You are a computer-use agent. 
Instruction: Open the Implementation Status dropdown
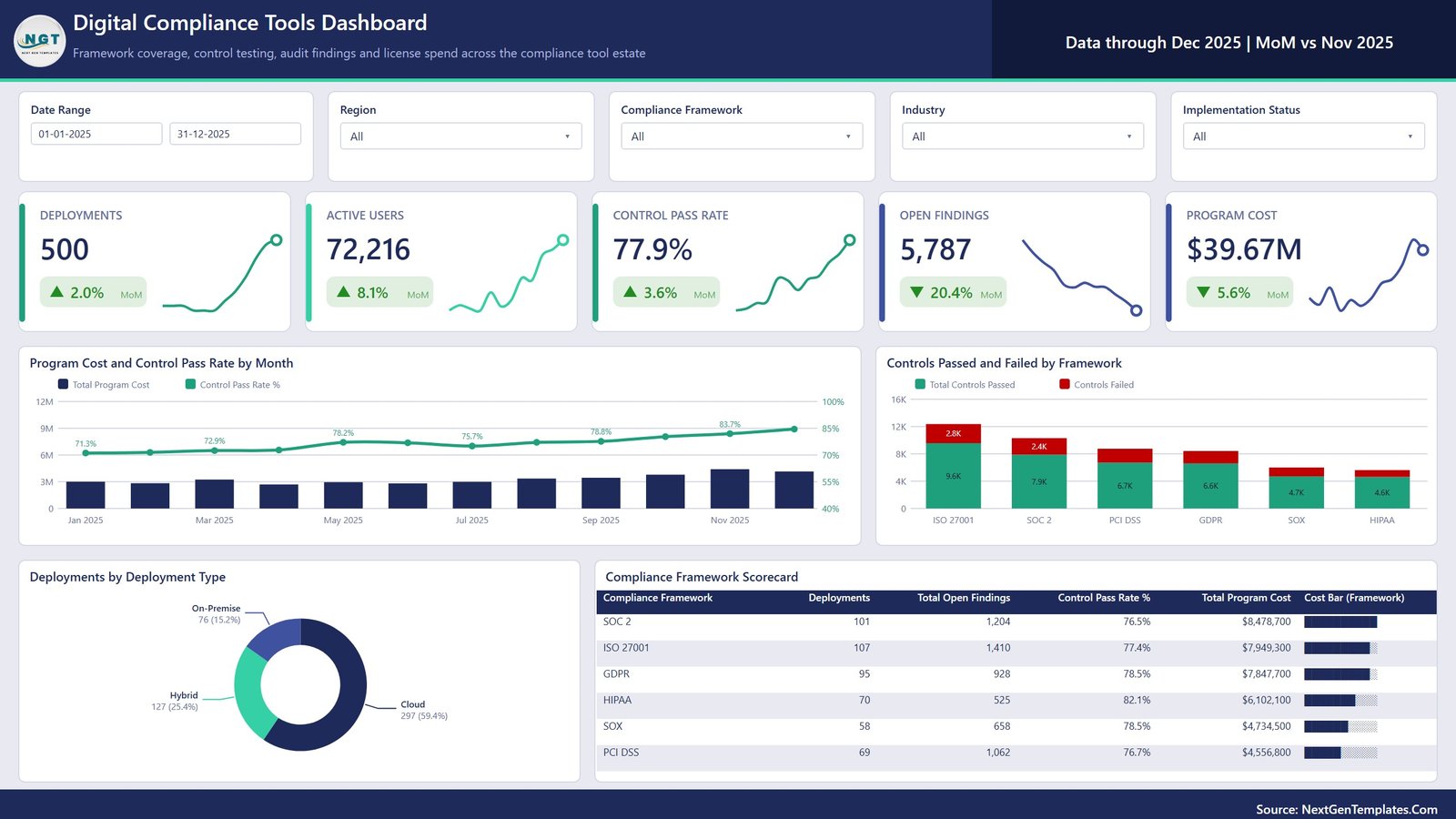click(1304, 136)
